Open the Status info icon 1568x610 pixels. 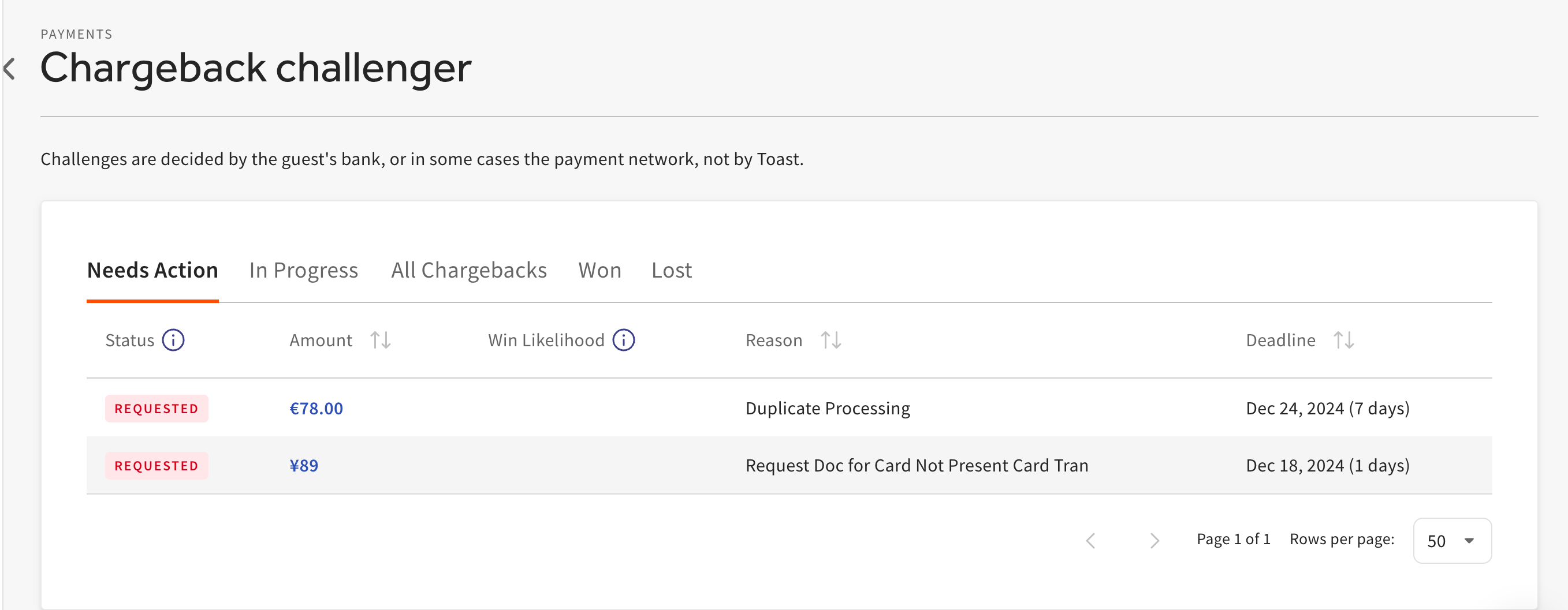173,340
